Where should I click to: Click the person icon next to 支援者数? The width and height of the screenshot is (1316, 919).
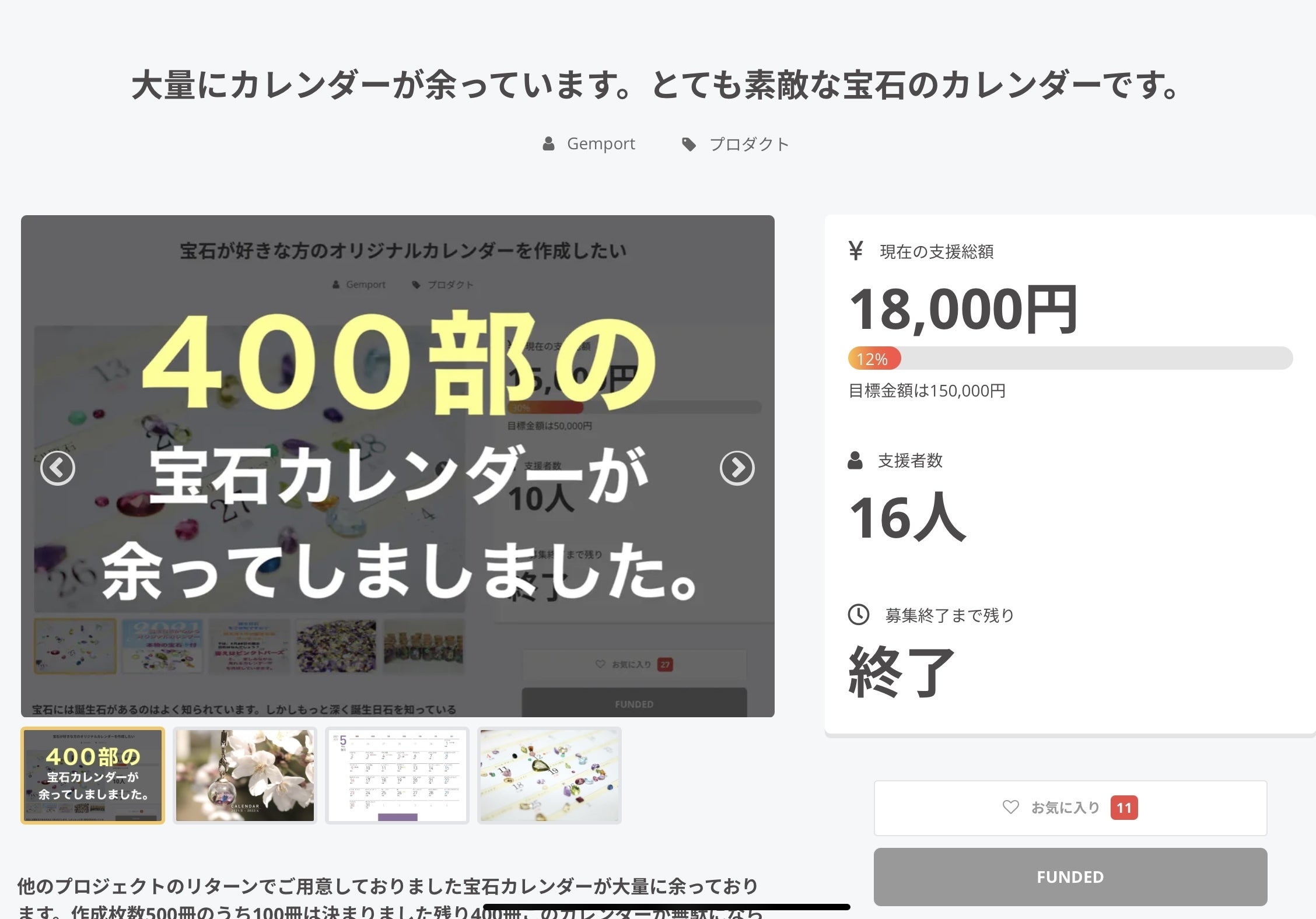[855, 460]
